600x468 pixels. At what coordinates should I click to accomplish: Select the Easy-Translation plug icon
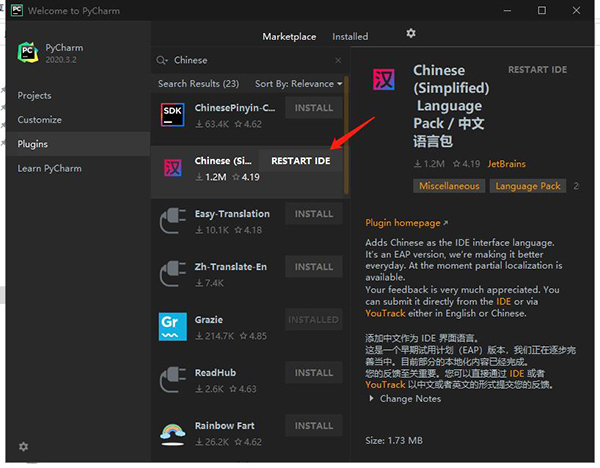[x=173, y=221]
